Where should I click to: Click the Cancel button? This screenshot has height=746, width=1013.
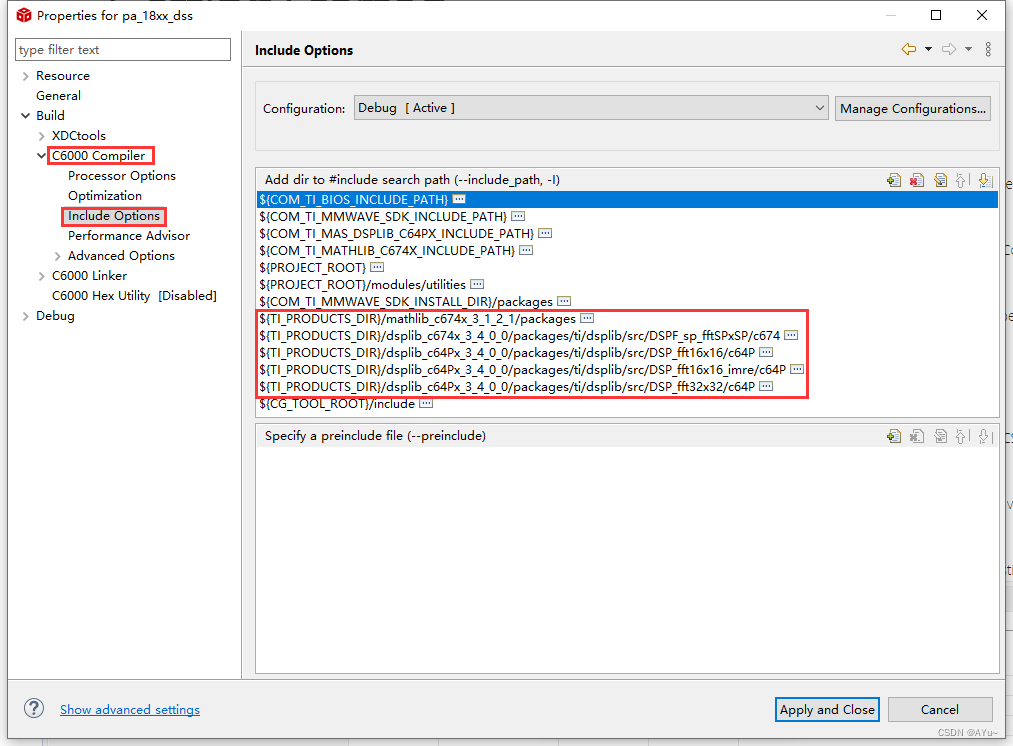[940, 709]
